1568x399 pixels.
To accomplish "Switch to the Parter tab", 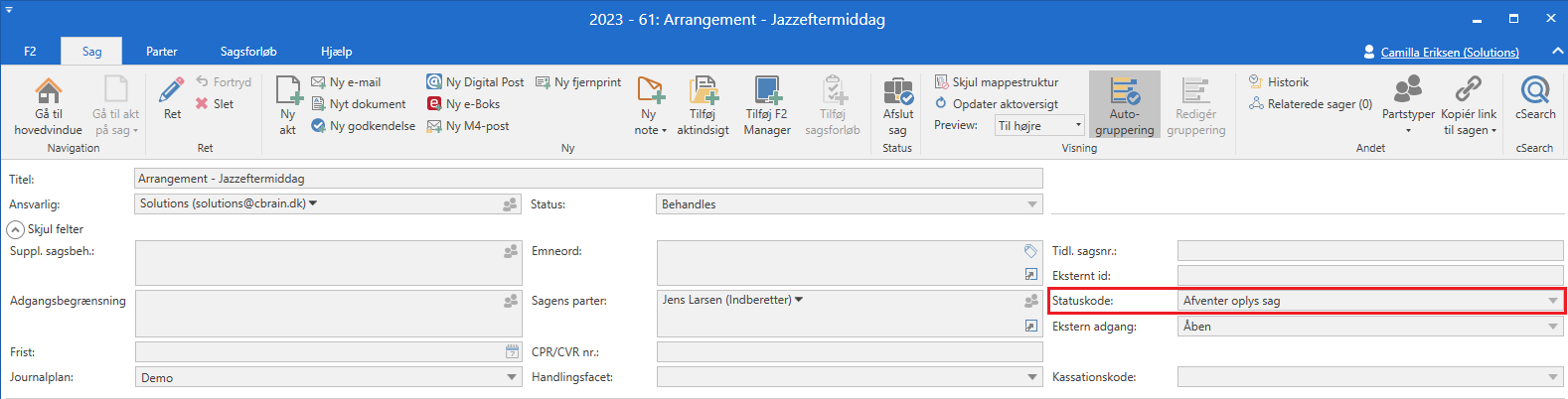I will (161, 52).
